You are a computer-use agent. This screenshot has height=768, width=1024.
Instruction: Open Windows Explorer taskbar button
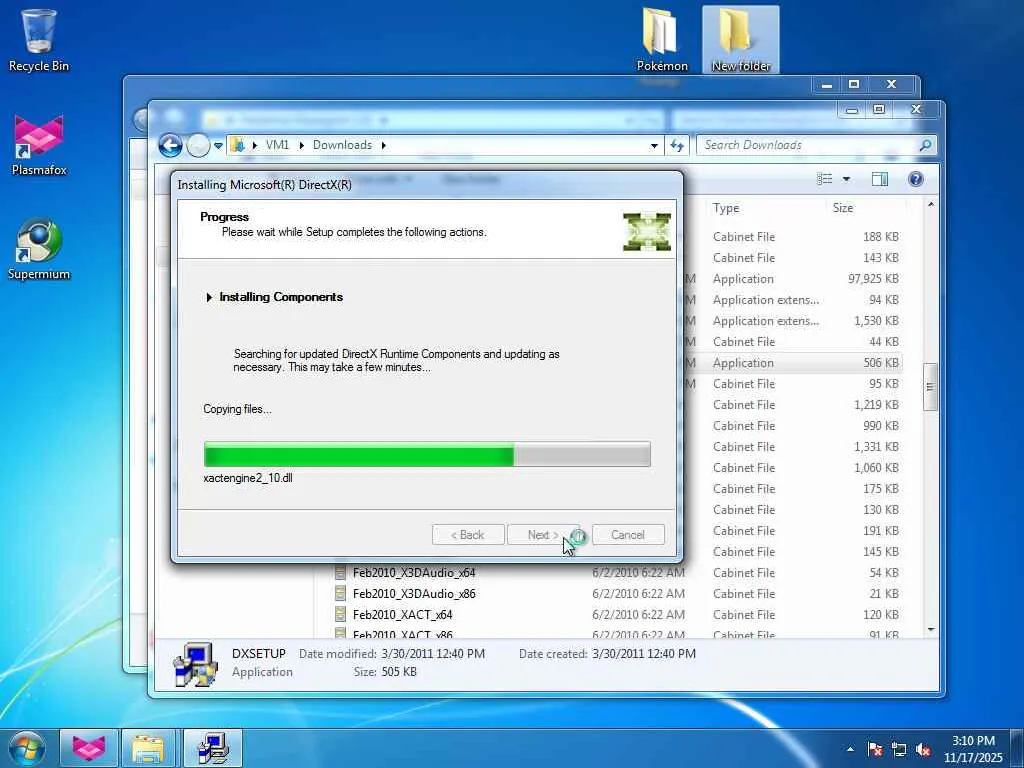tap(149, 748)
